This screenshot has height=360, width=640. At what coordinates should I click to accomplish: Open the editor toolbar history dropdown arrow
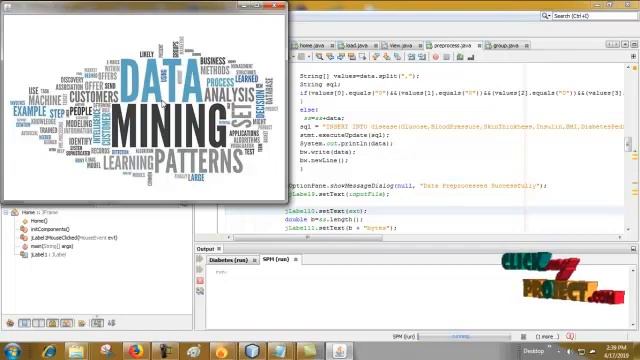tap(309, 57)
